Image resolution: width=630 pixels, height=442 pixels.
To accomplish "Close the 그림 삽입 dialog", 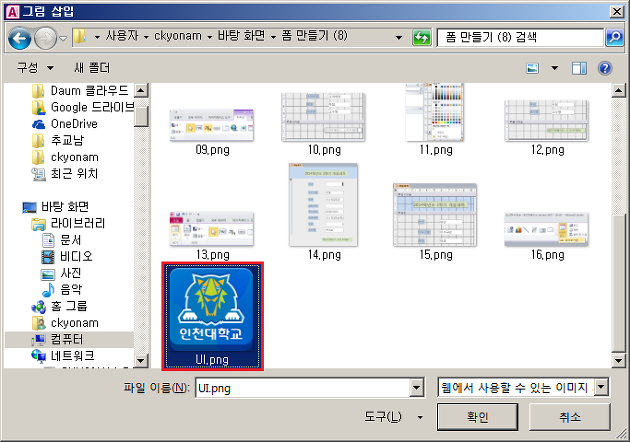I will click(x=617, y=12).
